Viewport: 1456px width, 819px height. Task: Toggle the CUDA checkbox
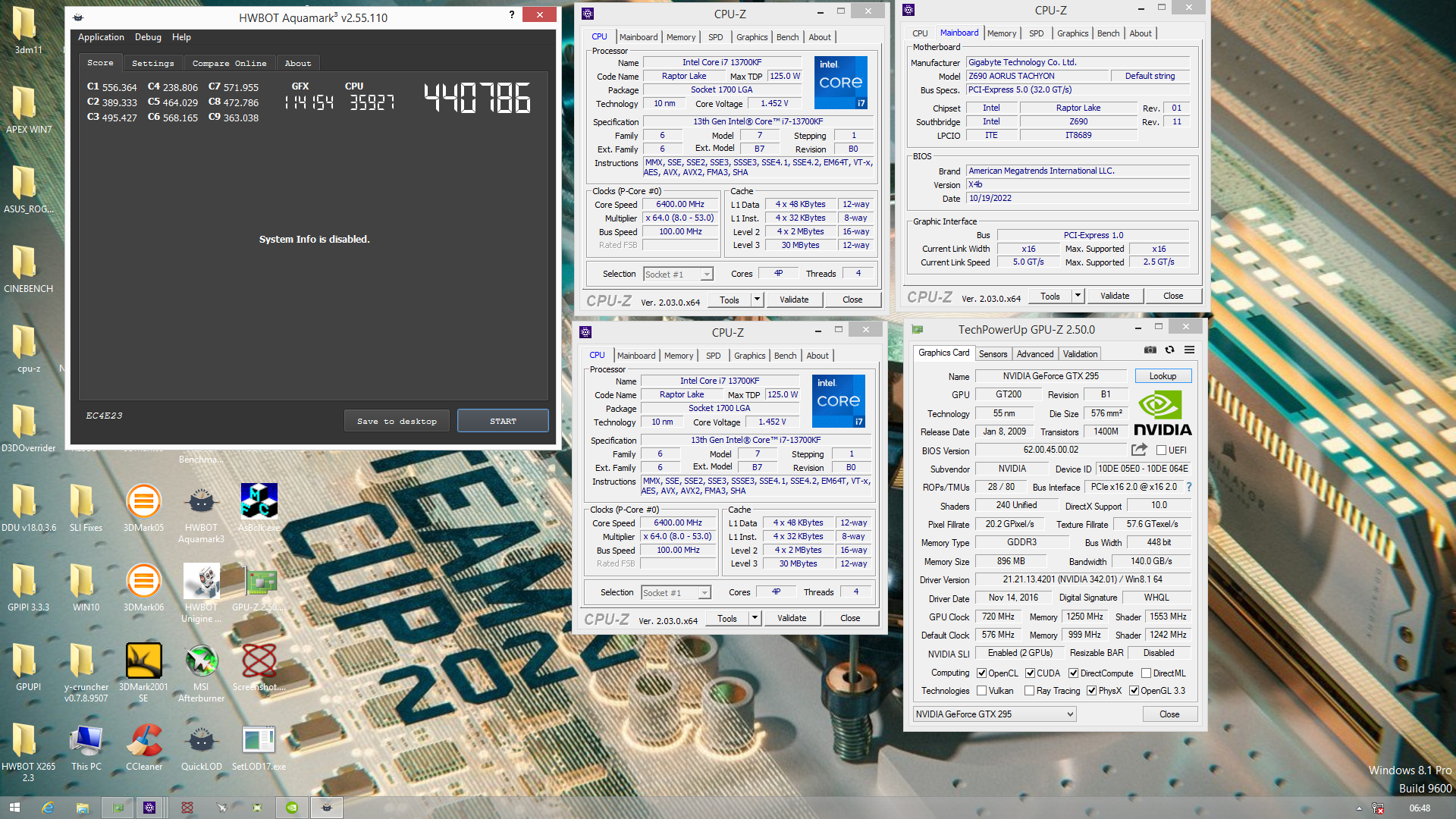coord(1030,673)
